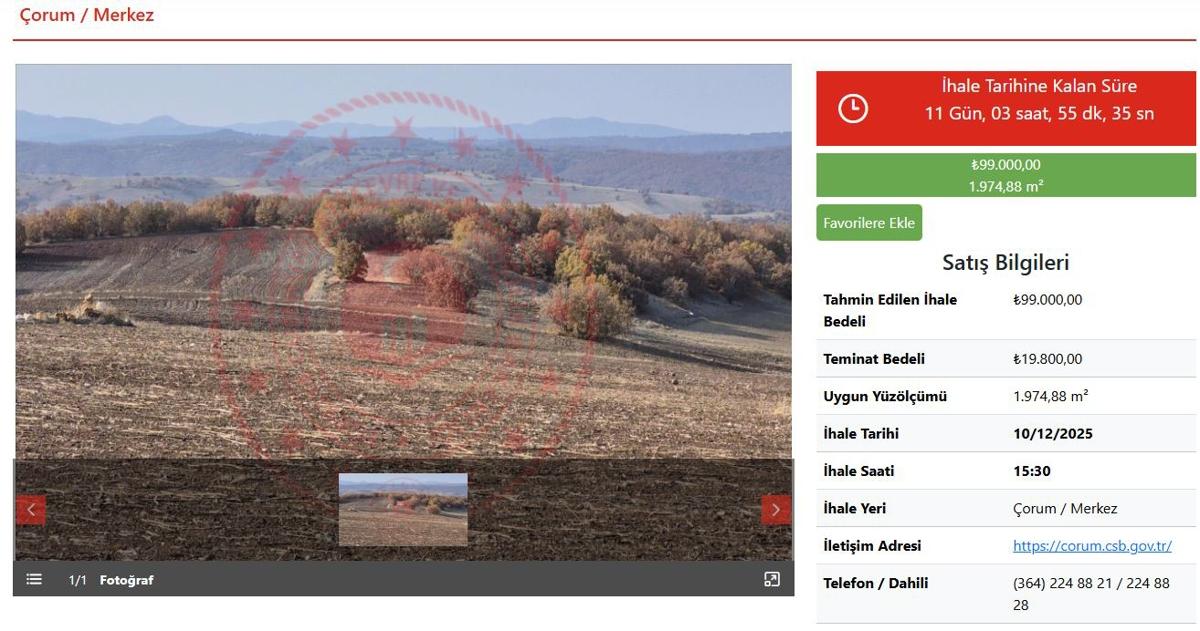Select the auction time 15:30
The height and width of the screenshot is (631, 1200).
pyautogui.click(x=1032, y=471)
